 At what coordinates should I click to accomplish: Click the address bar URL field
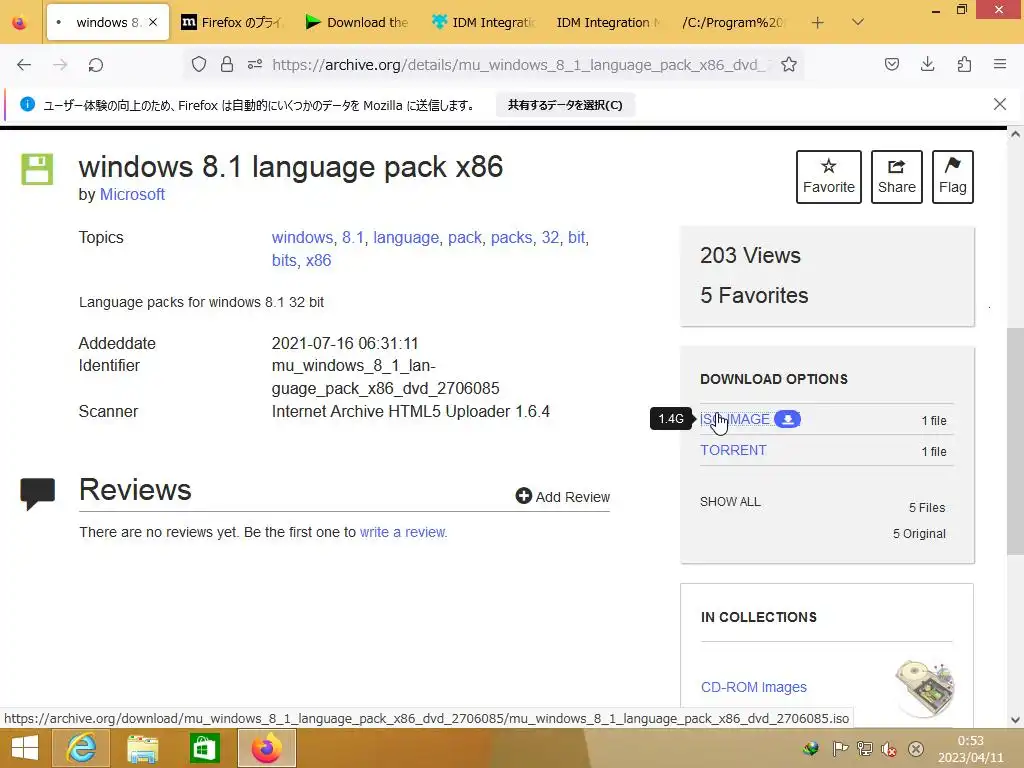pos(519,65)
